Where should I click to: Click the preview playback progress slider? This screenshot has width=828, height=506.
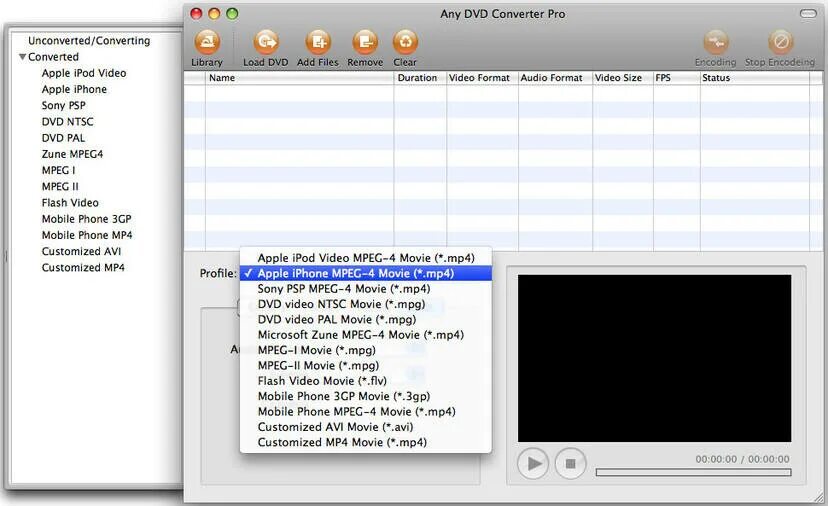tap(693, 472)
